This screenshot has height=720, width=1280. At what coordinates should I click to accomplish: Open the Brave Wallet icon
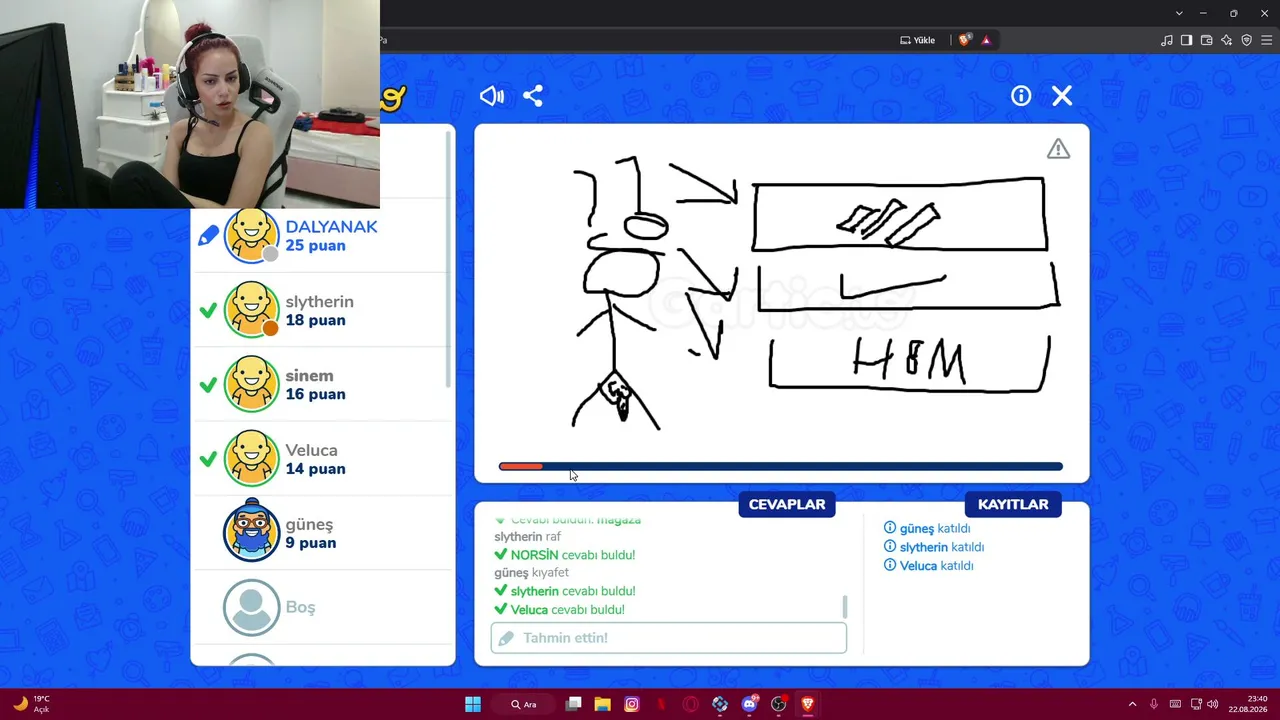pyautogui.click(x=1207, y=40)
